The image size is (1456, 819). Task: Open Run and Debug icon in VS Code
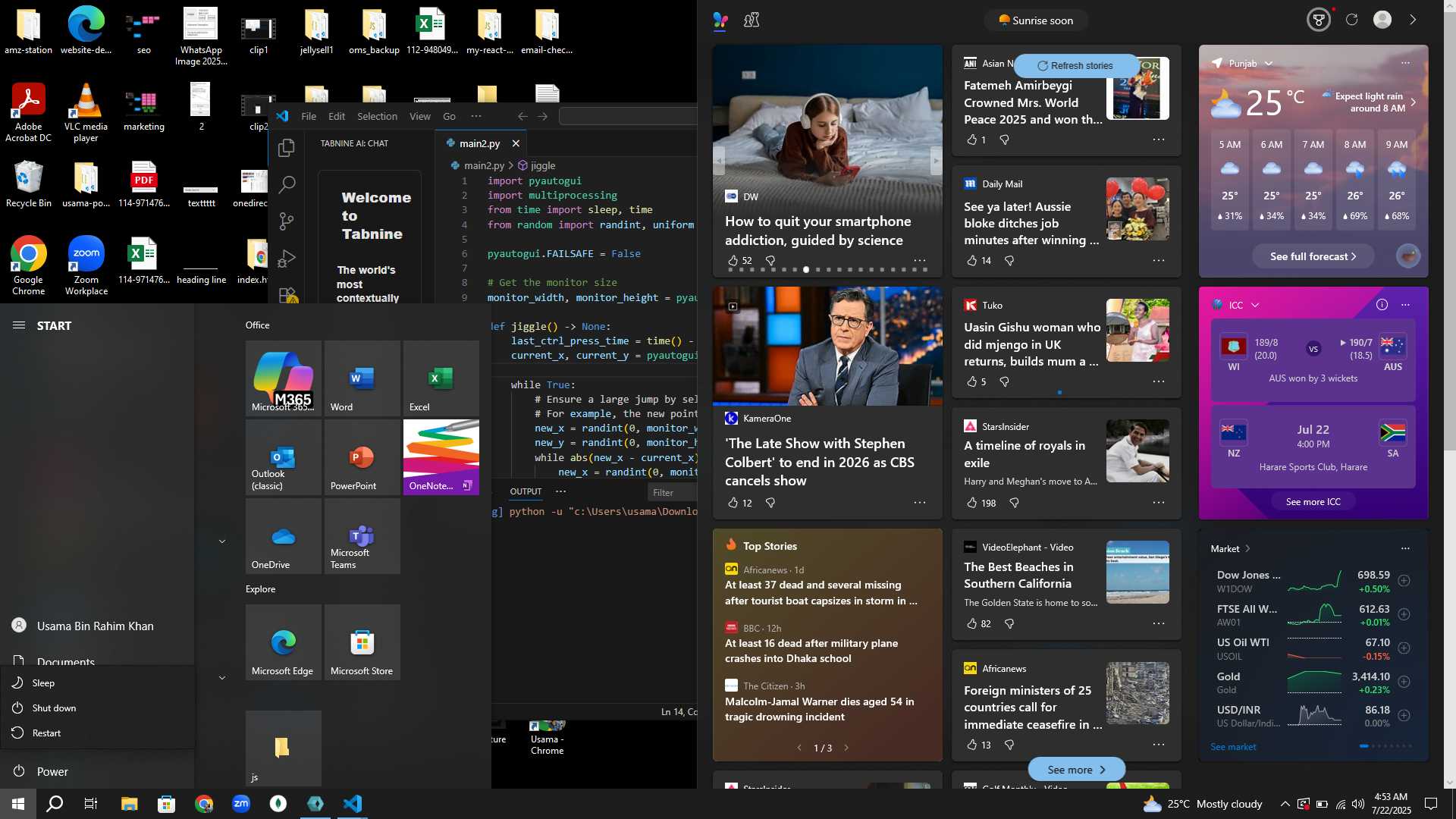(x=286, y=259)
